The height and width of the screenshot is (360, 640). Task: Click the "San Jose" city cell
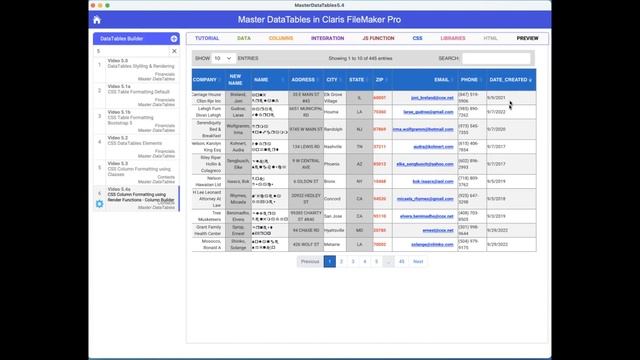click(x=334, y=216)
